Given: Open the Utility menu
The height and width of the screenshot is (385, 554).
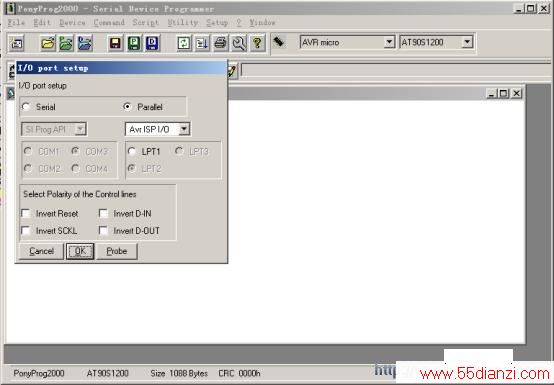Looking at the screenshot, I should 183,22.
